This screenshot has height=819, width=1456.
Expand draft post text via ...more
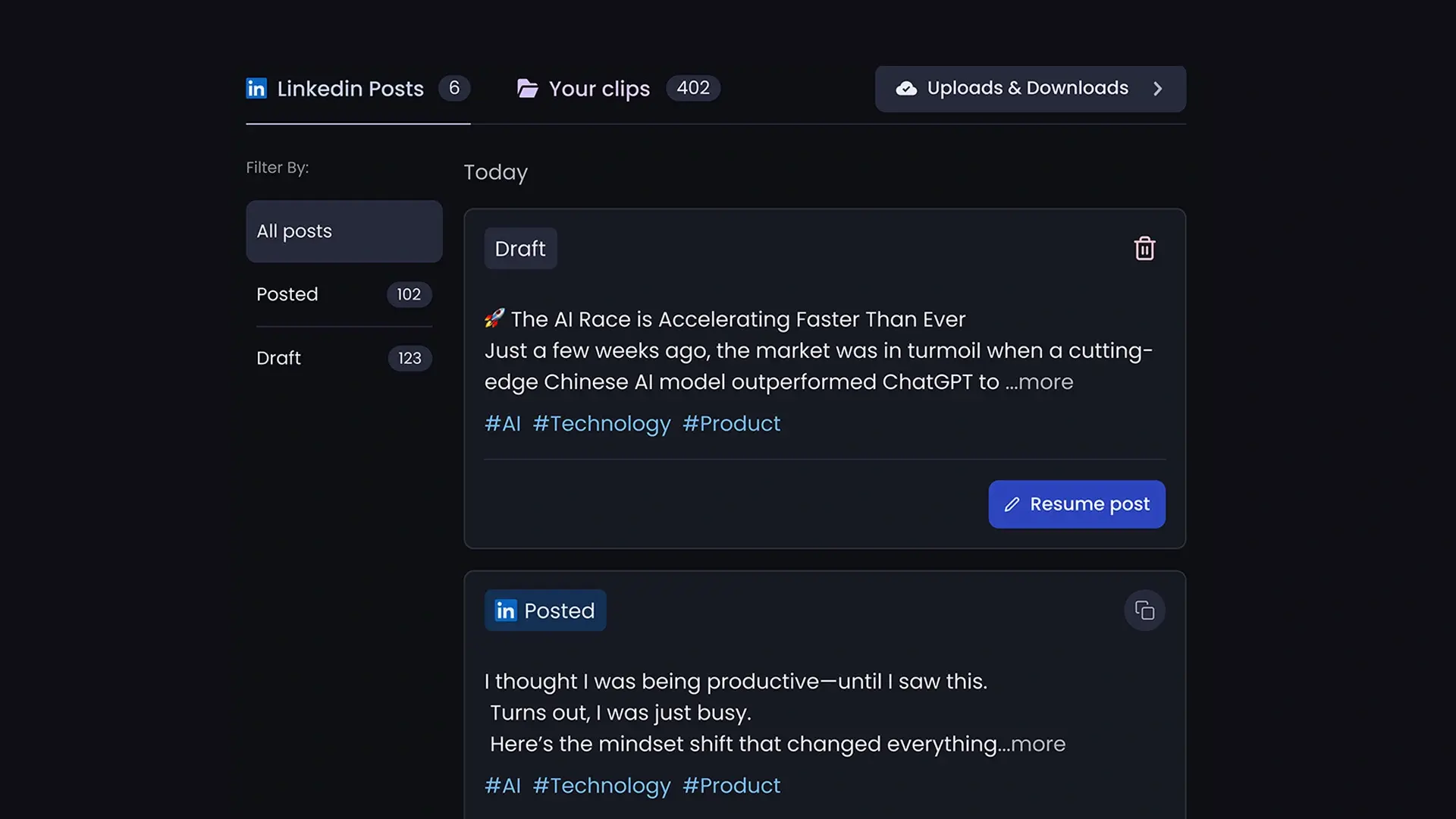coord(1040,382)
